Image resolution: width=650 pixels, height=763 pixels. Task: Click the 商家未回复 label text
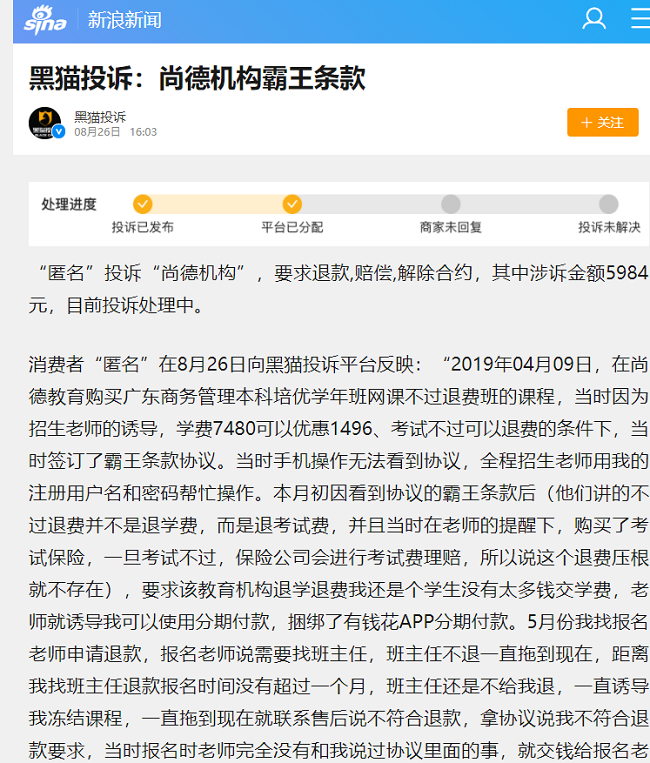(x=451, y=227)
